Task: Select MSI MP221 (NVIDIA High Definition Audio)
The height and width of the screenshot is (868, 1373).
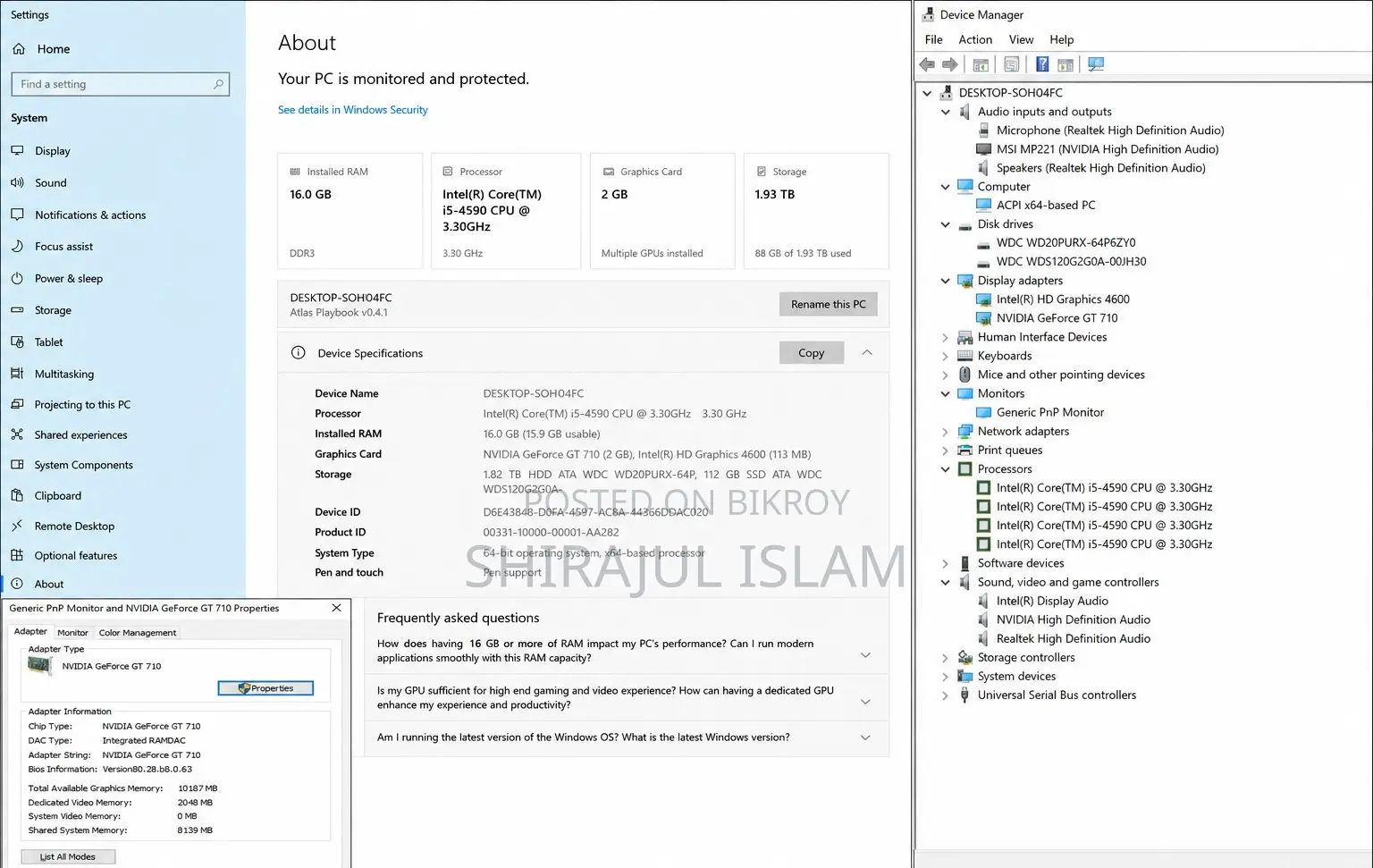Action: 1108,149
